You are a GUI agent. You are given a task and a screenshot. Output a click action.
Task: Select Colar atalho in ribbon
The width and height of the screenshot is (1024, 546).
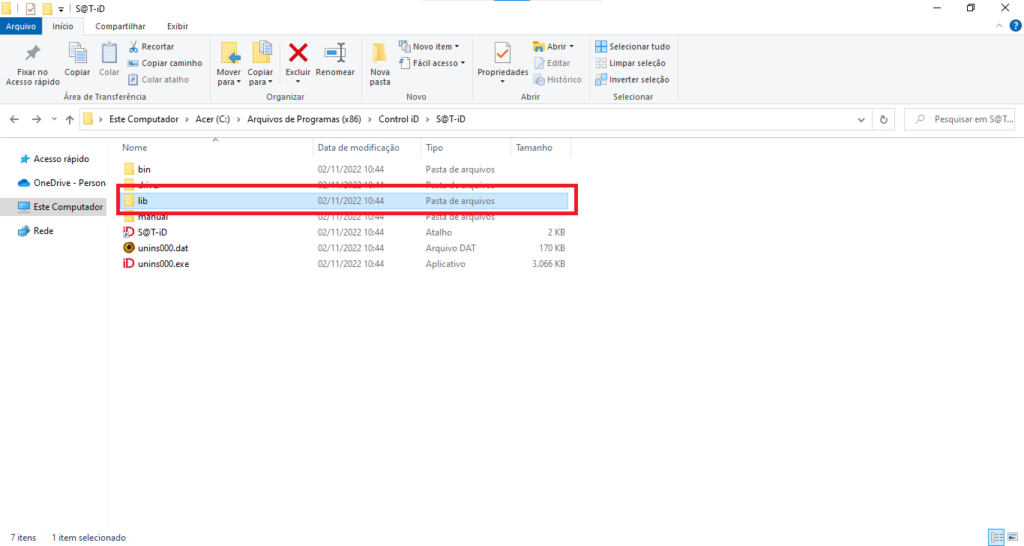coord(158,80)
